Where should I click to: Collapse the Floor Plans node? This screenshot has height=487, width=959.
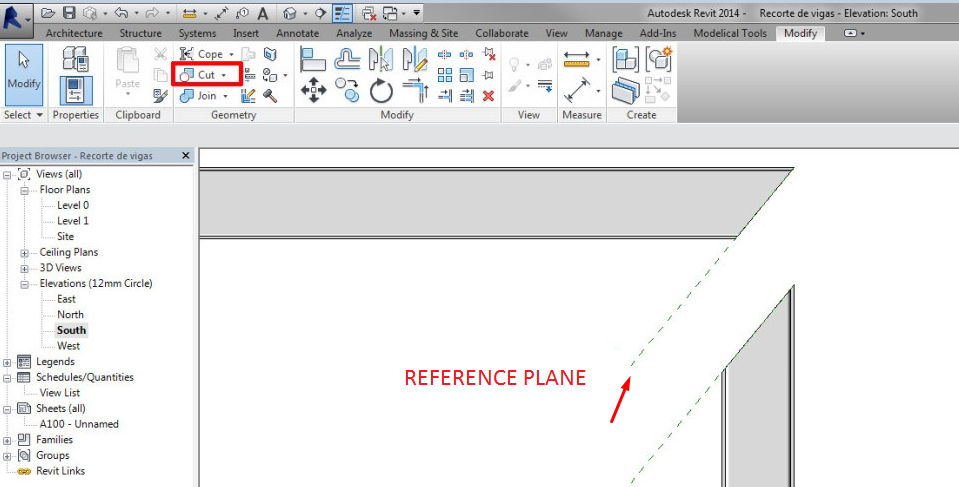point(24,190)
